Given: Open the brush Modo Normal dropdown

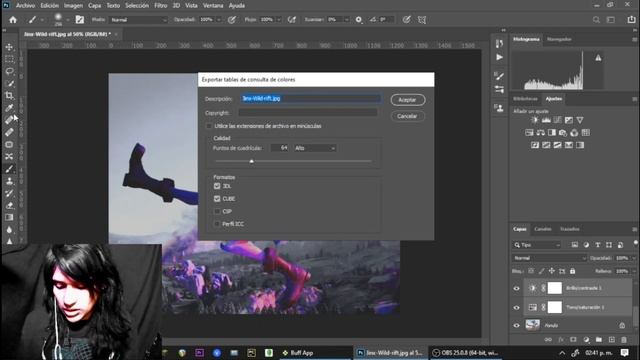Looking at the screenshot, I should 139,20.
